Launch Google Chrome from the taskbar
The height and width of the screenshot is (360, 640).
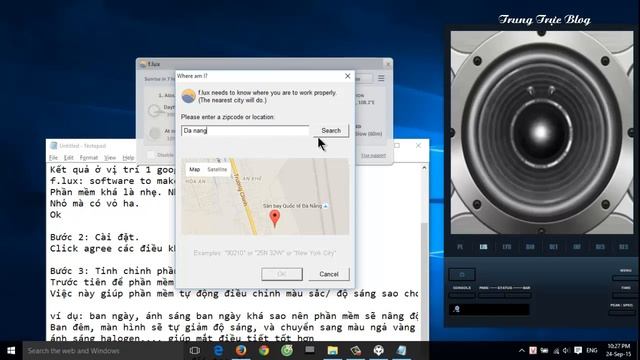[x=264, y=351]
